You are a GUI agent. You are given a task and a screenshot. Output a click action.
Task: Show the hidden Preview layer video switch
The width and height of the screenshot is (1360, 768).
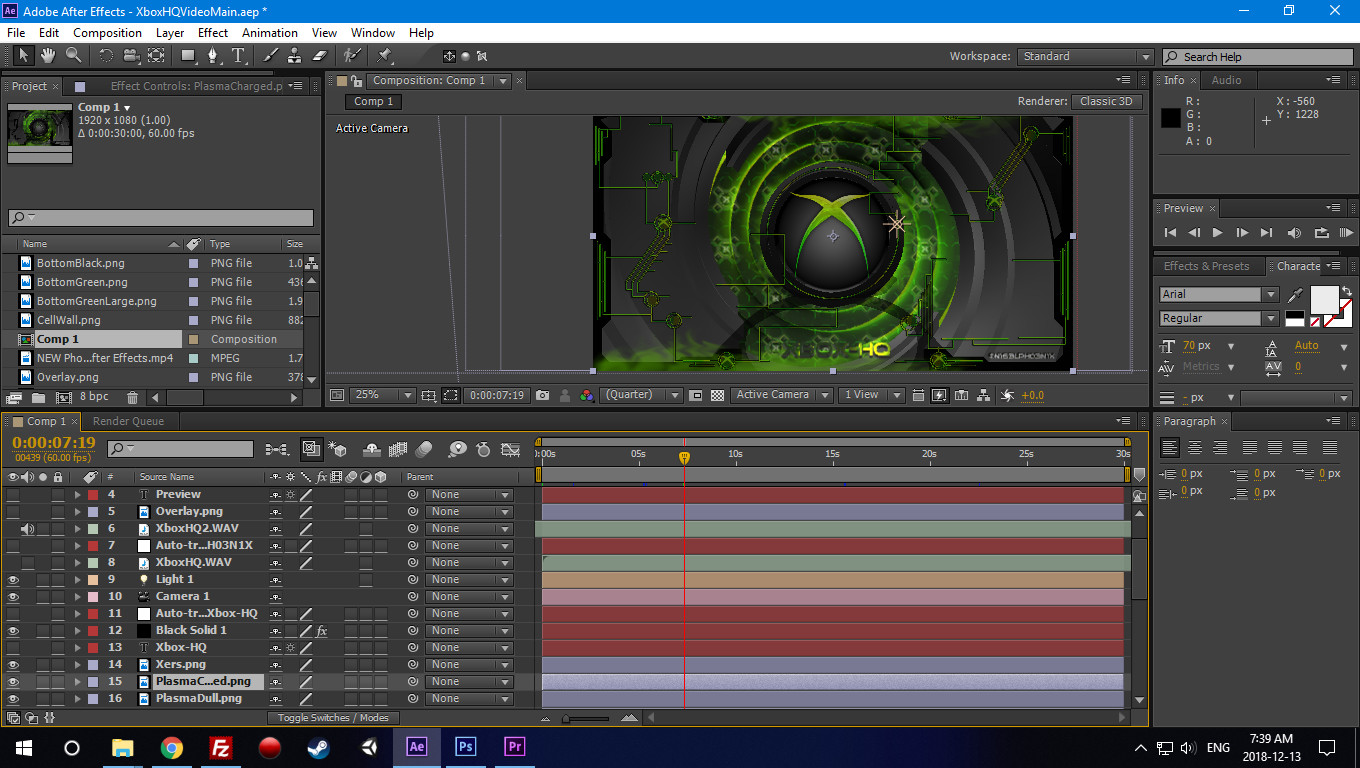pos(13,494)
